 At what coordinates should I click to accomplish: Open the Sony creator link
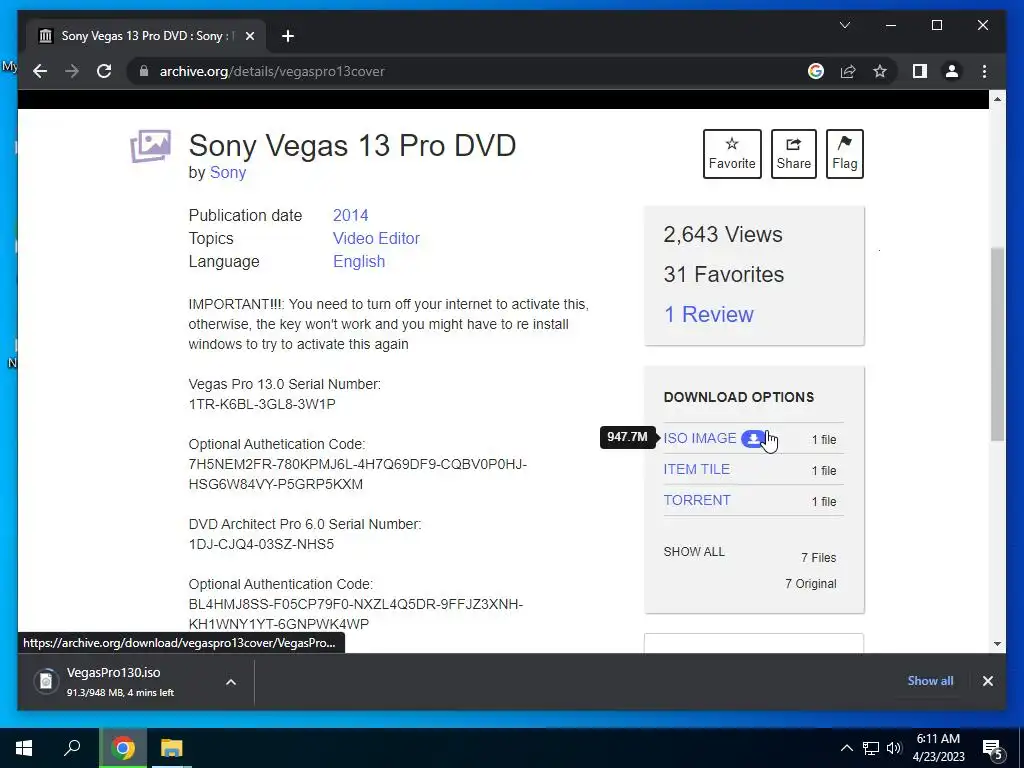coord(227,172)
